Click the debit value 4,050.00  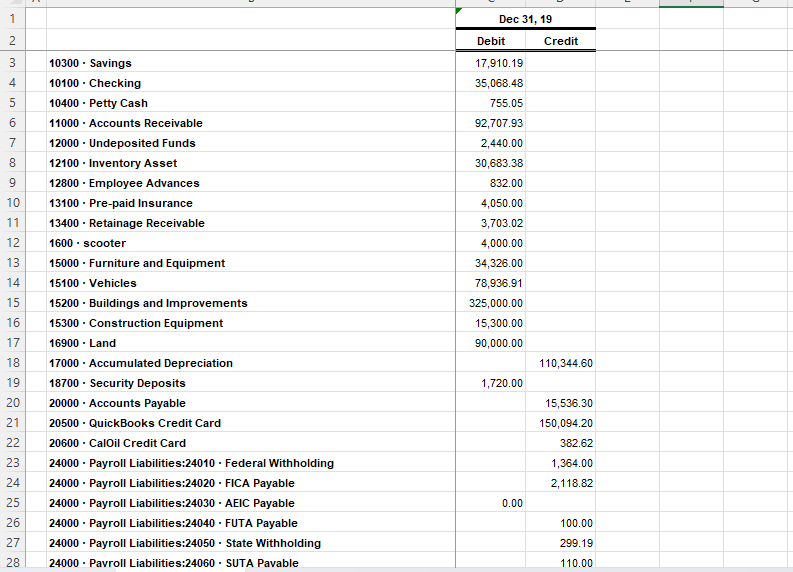coord(491,203)
